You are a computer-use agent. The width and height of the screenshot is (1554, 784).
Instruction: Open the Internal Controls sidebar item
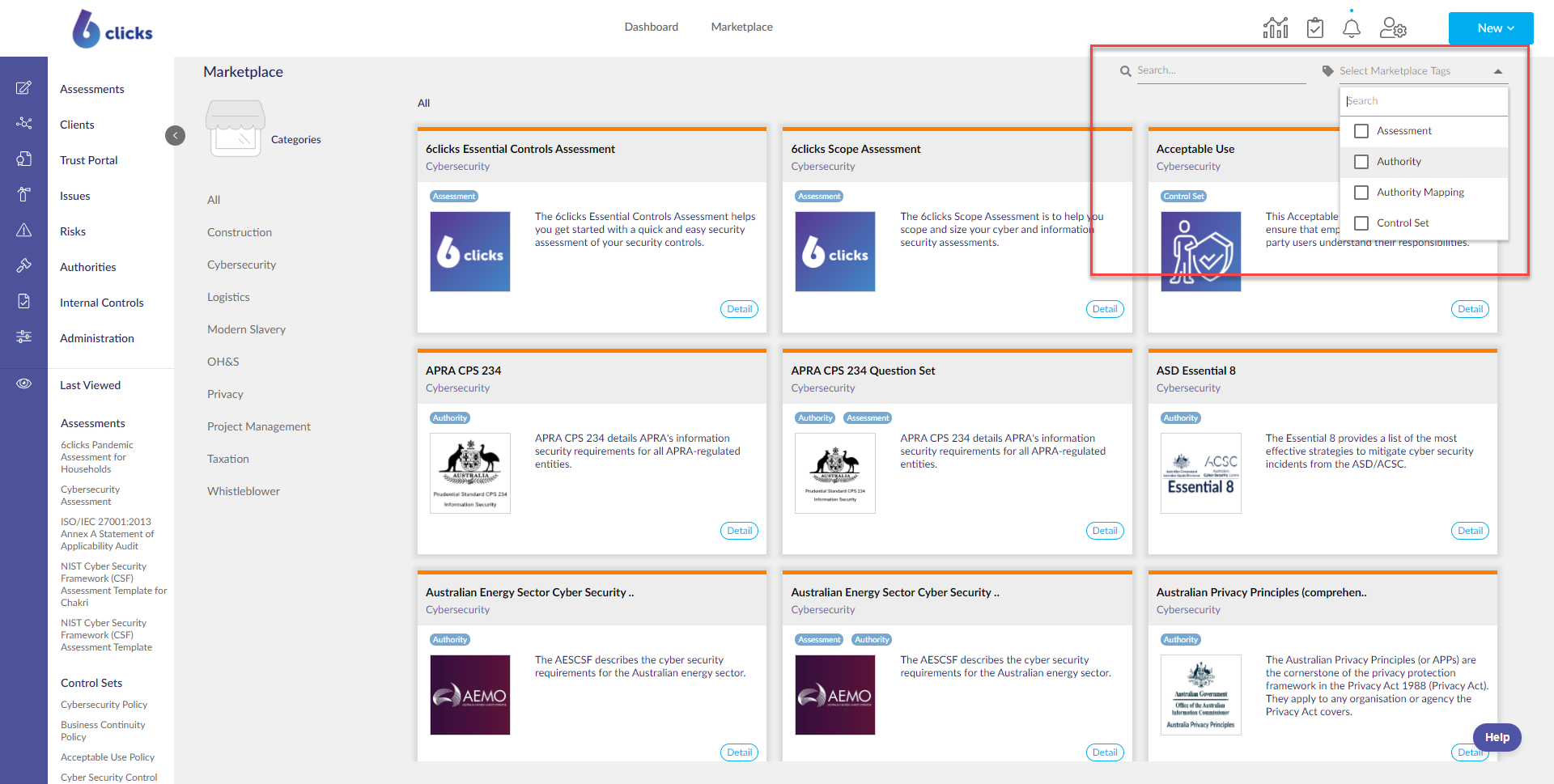(x=102, y=303)
